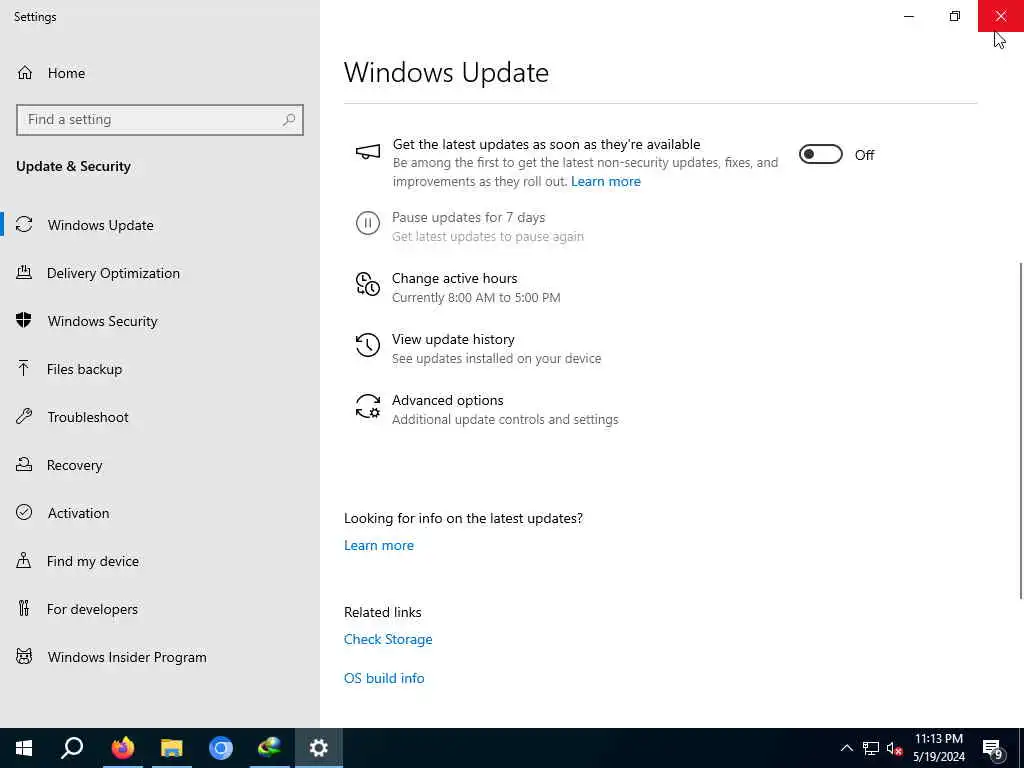Open the OS build info link
Viewport: 1024px width, 768px height.
tap(384, 678)
